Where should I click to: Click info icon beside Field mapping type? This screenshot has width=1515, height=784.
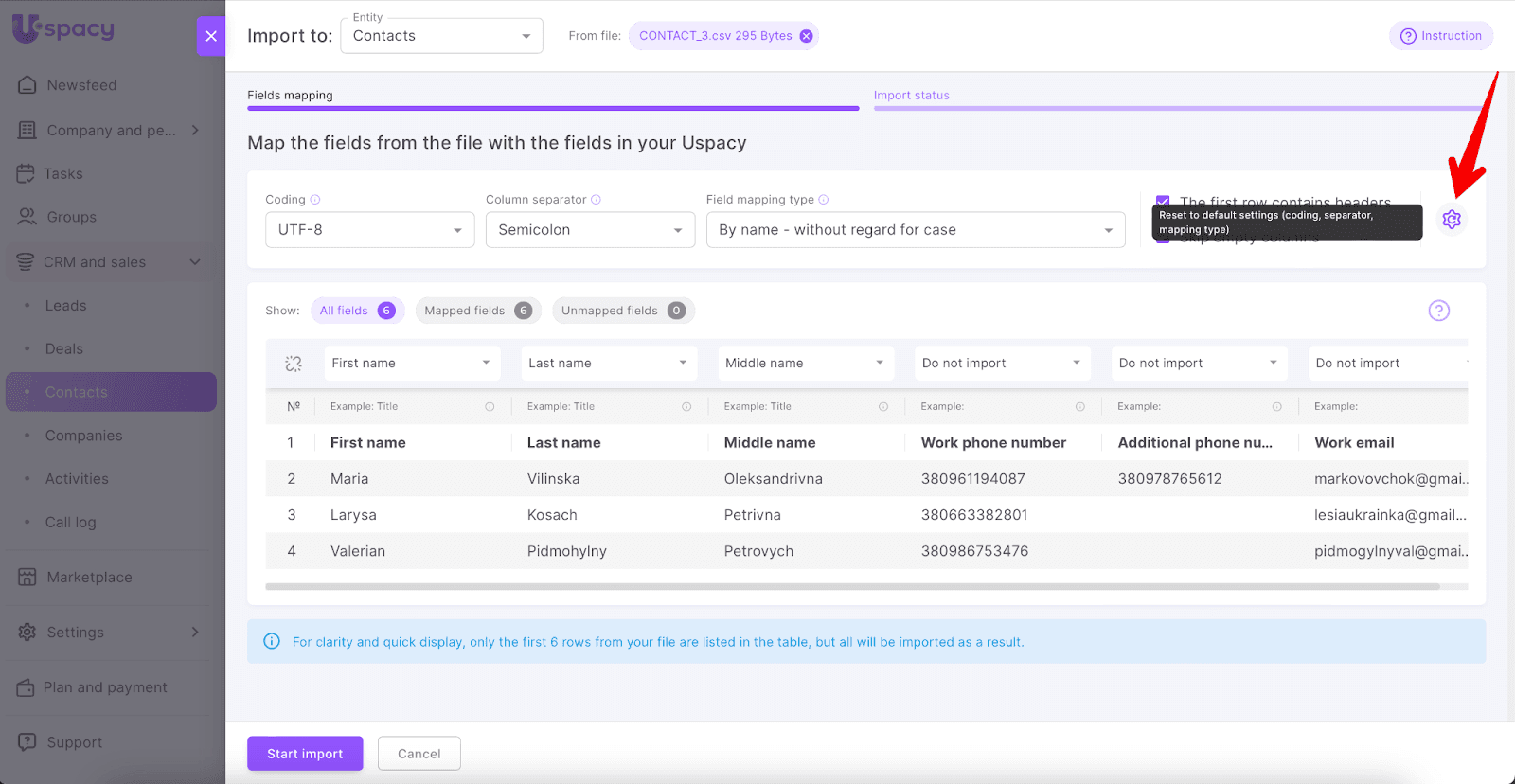pyautogui.click(x=823, y=200)
